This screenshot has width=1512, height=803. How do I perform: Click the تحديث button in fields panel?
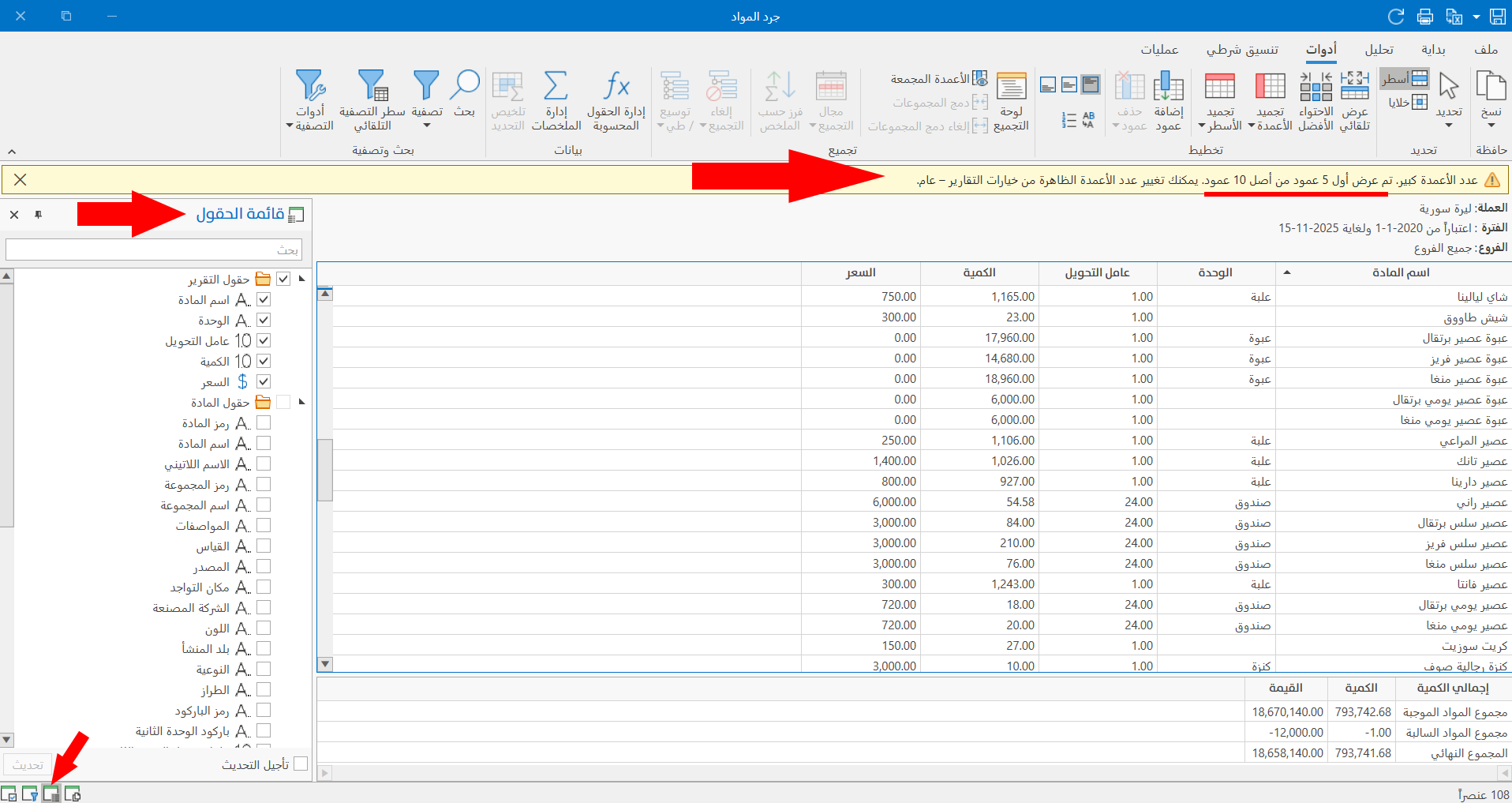click(x=28, y=765)
